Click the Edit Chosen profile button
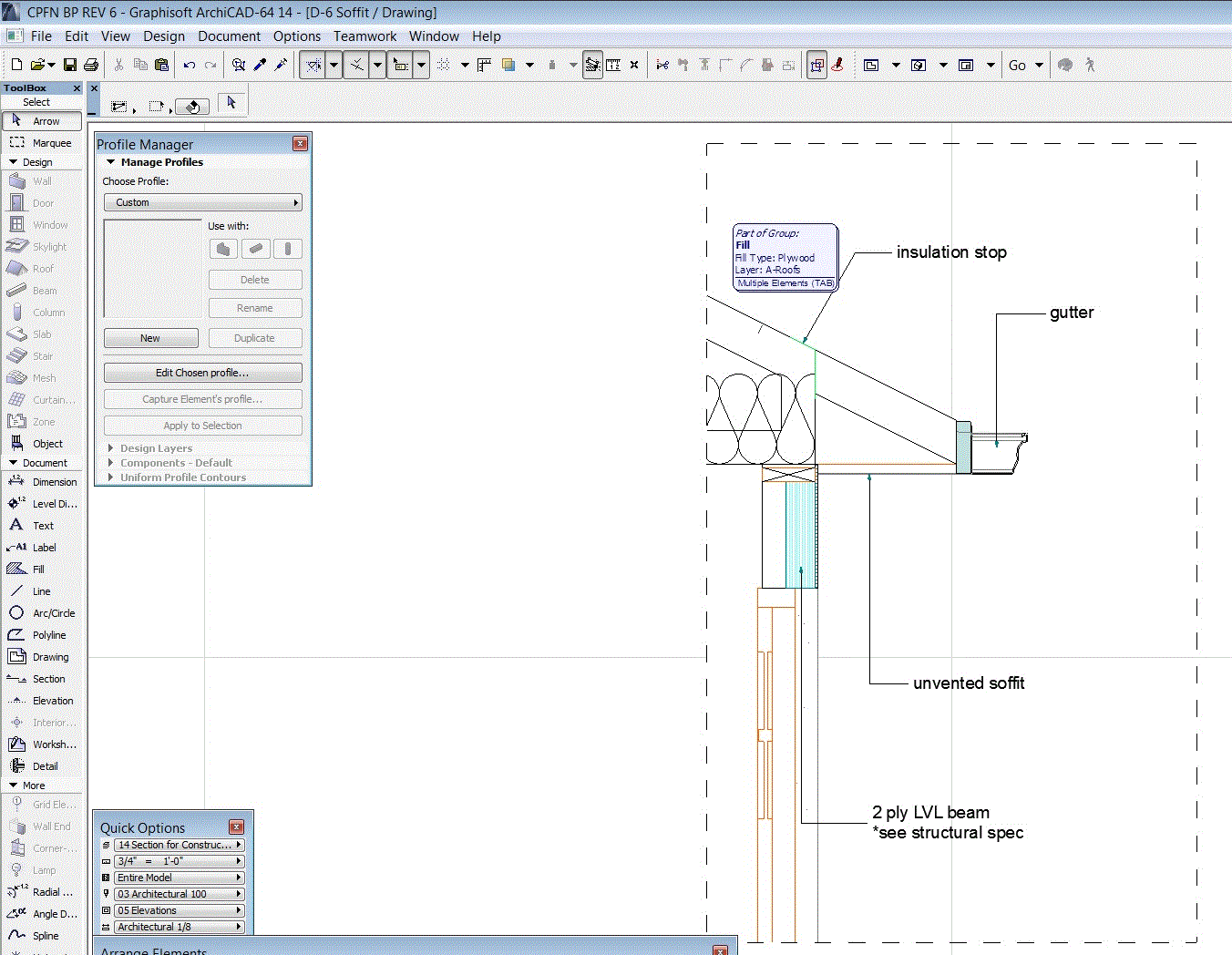 [x=202, y=372]
